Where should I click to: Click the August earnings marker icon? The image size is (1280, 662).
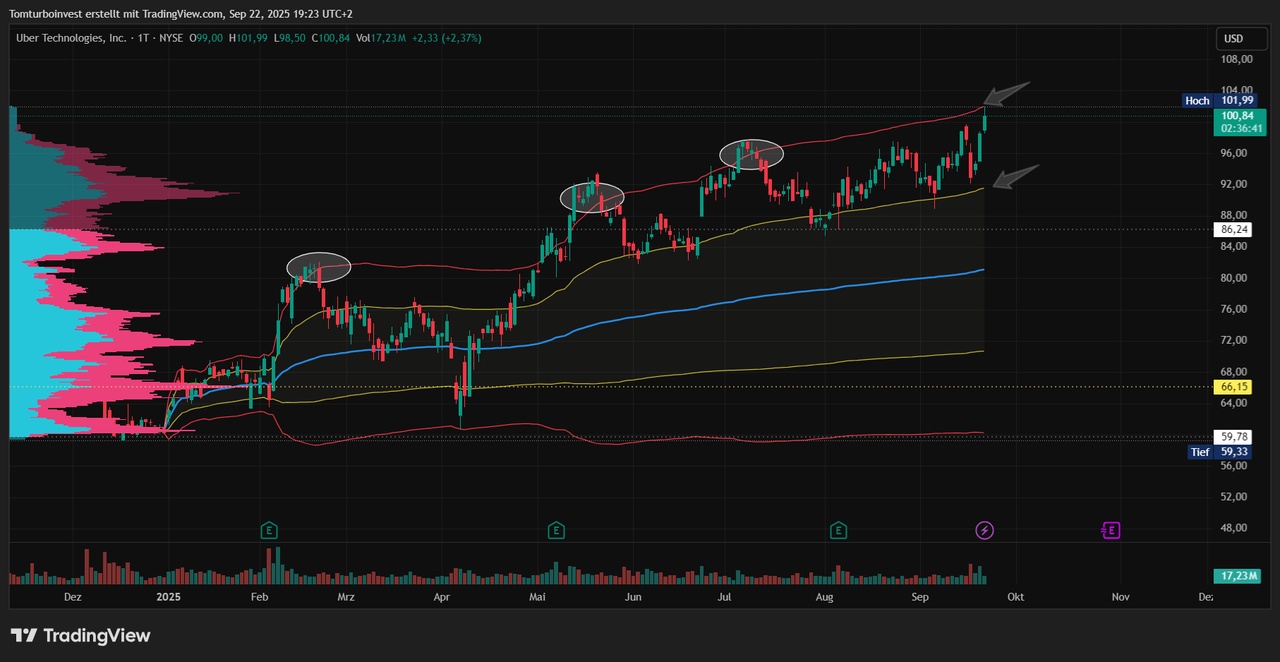(838, 530)
